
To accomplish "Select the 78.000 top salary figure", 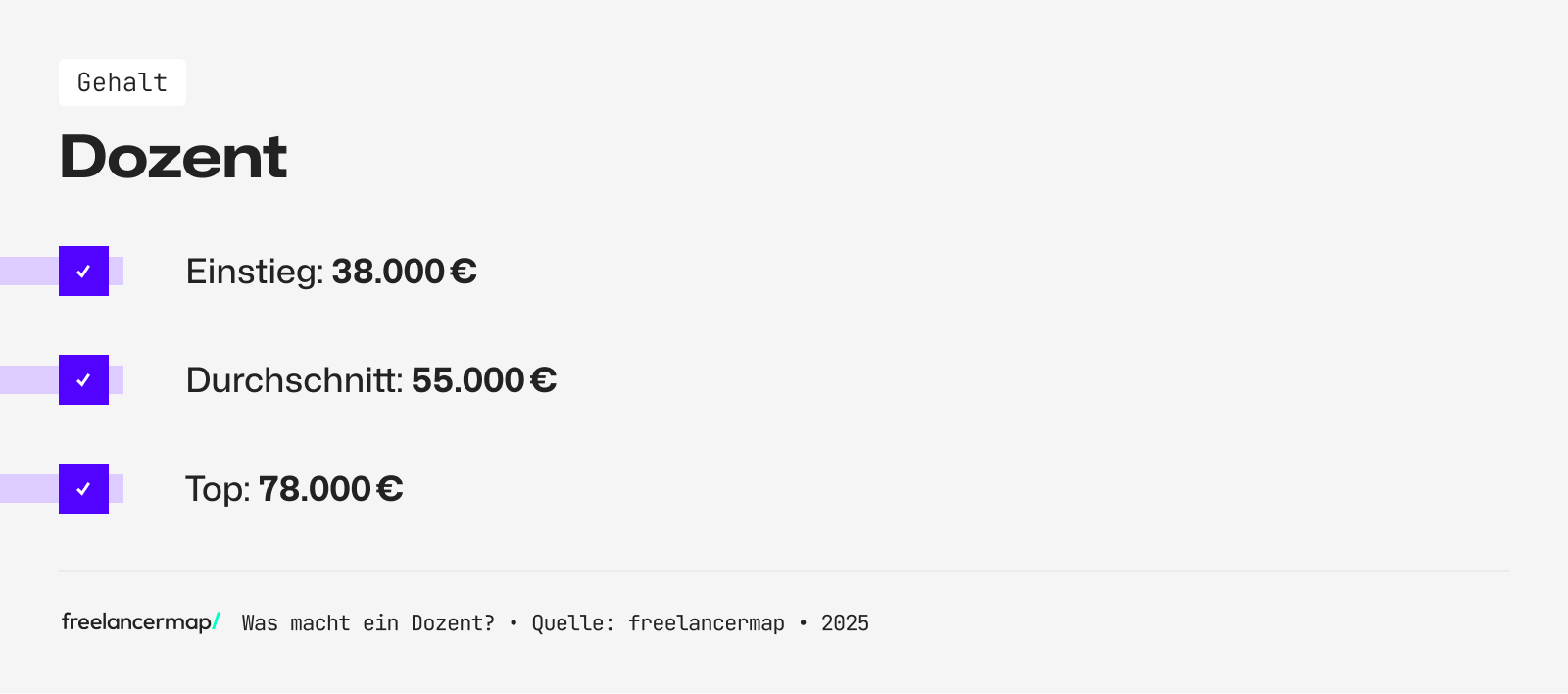I will 315,489.
